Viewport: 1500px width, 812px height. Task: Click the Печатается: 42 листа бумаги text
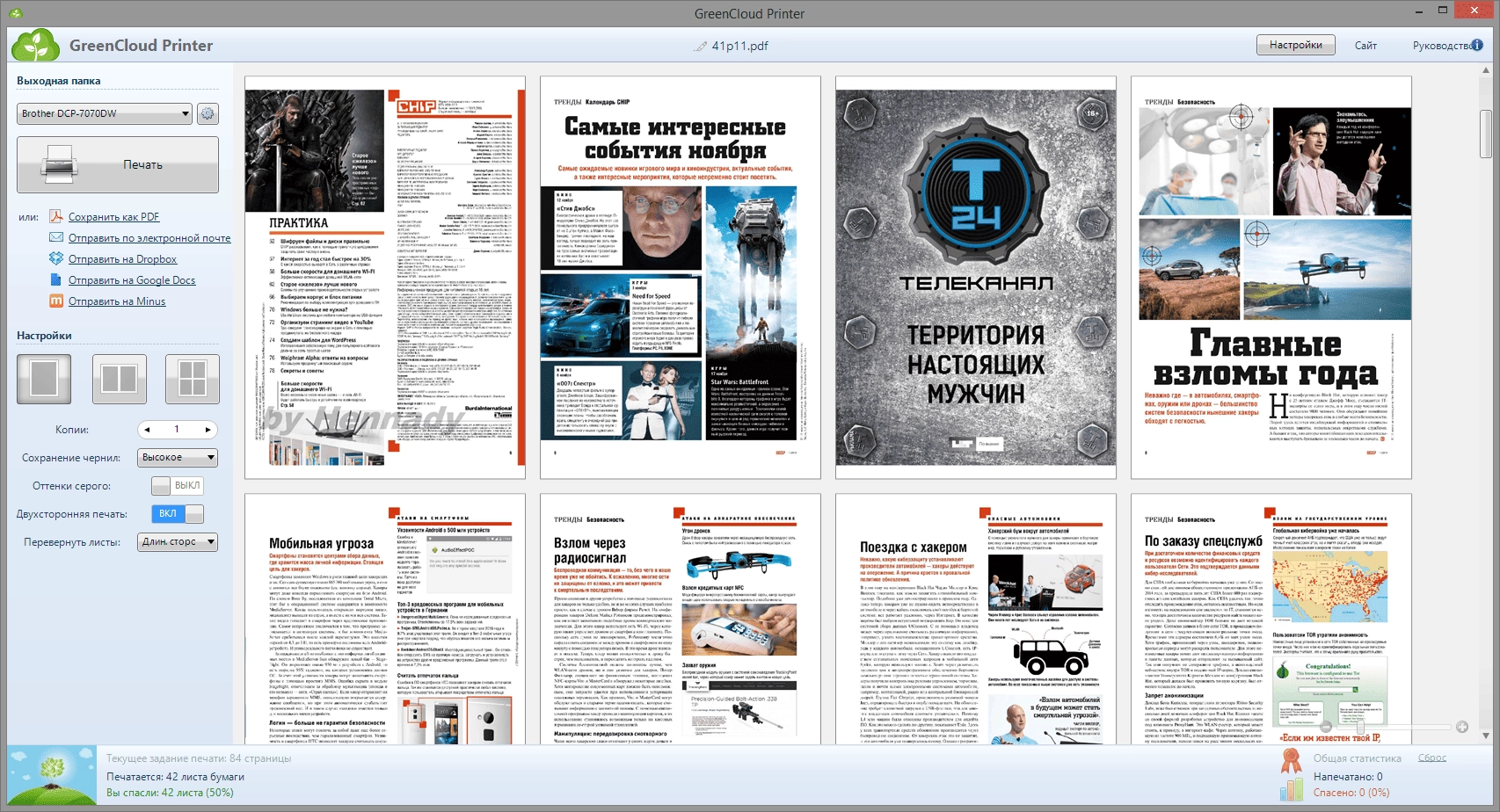click(176, 777)
